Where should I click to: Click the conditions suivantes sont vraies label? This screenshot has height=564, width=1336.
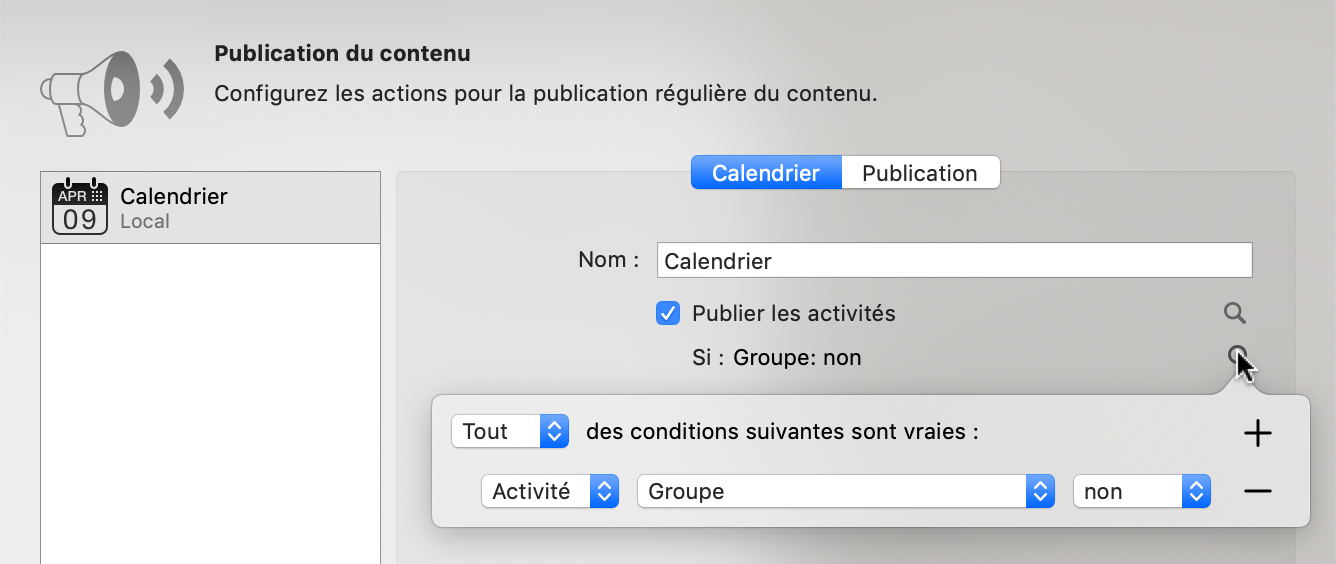click(782, 432)
